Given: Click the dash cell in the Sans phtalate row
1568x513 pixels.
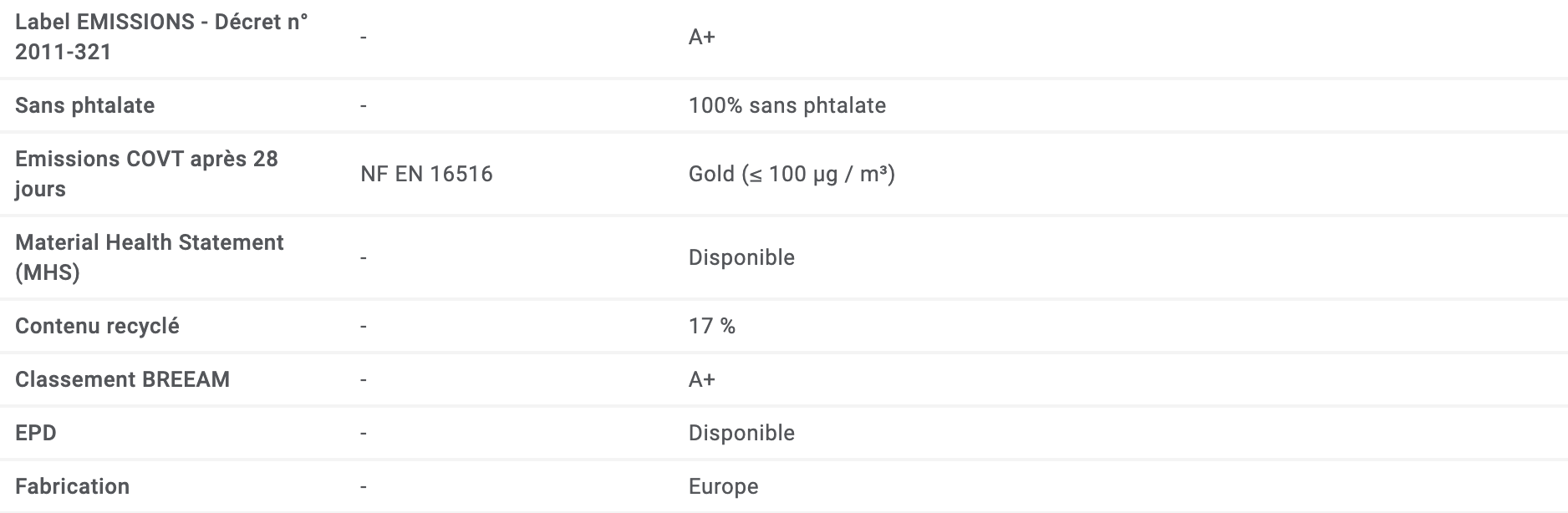Looking at the screenshot, I should coord(364,105).
